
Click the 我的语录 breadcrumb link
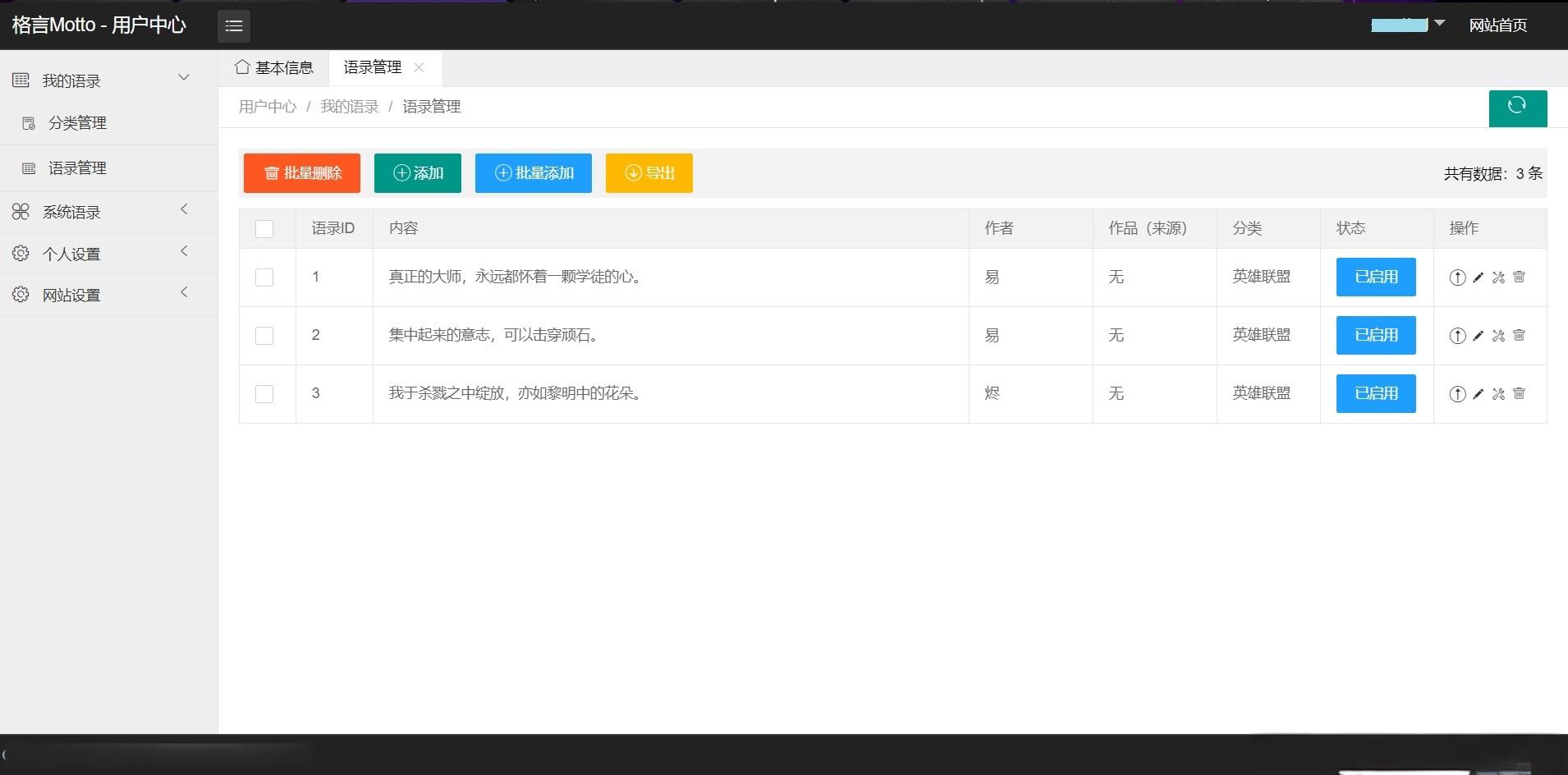pyautogui.click(x=350, y=108)
